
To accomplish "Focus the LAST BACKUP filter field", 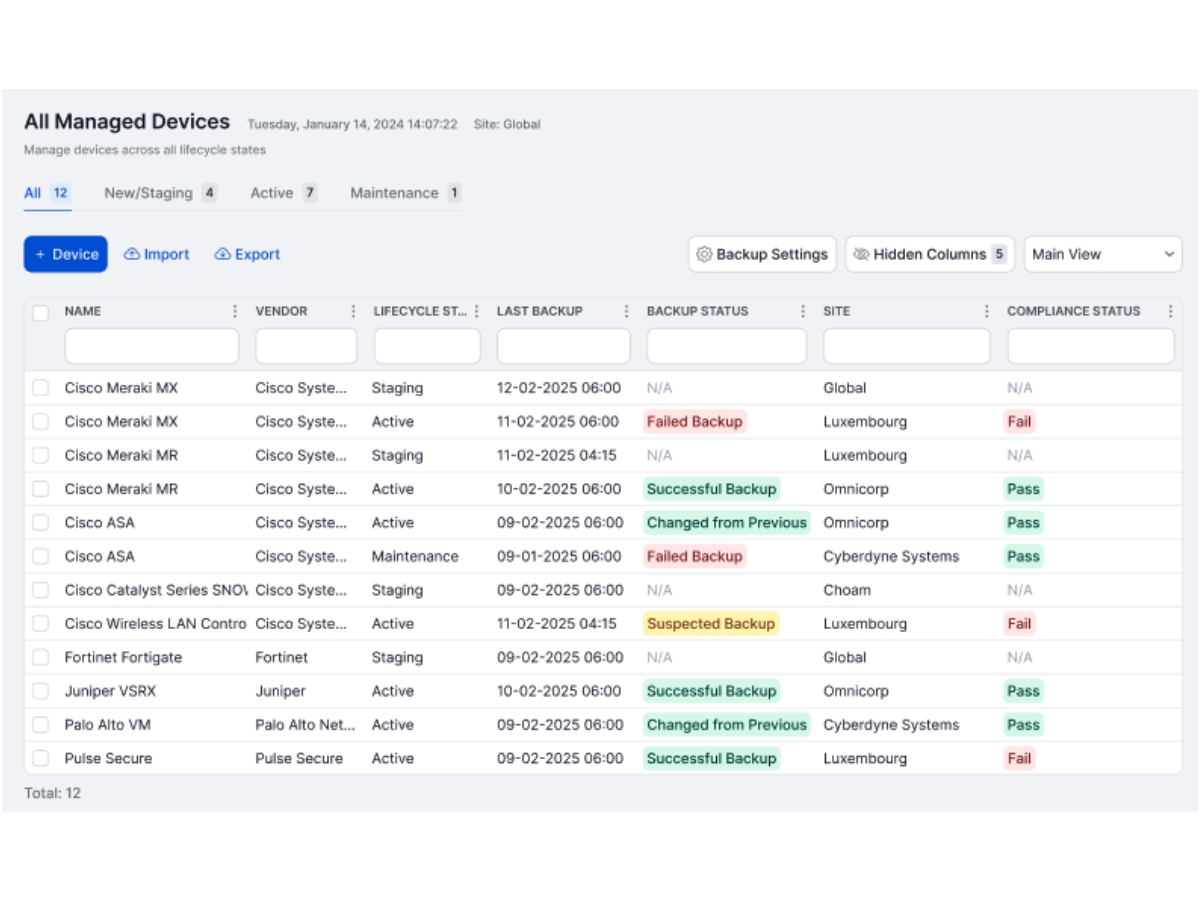I will point(564,346).
